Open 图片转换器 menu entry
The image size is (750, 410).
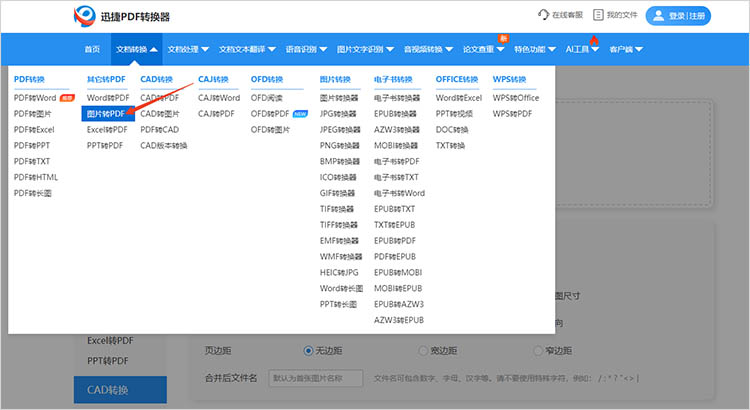[x=339, y=98]
